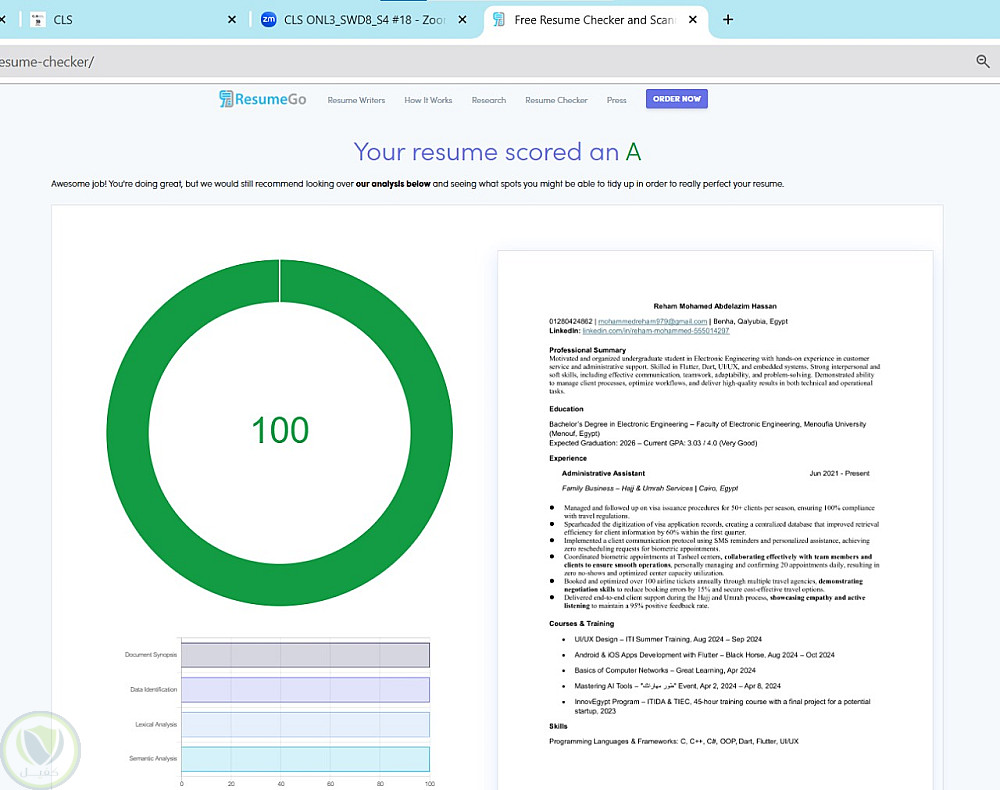Click the 'Document Synopsis' chart label
Screen dimensions: 1000x790
(151, 655)
